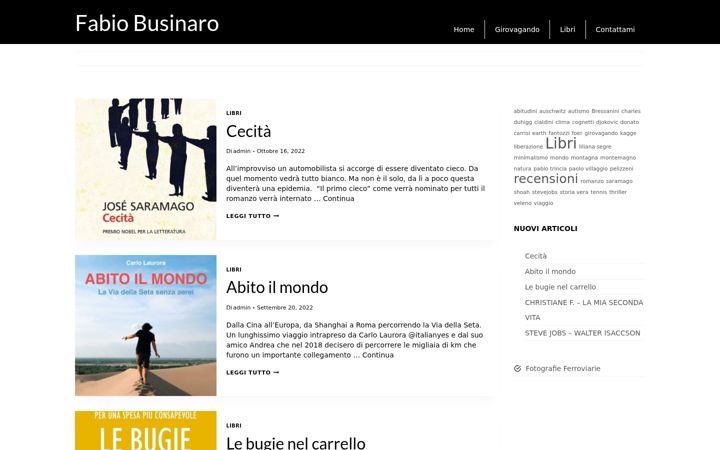
Task: Select the montemagno tag
Action: [618, 158]
